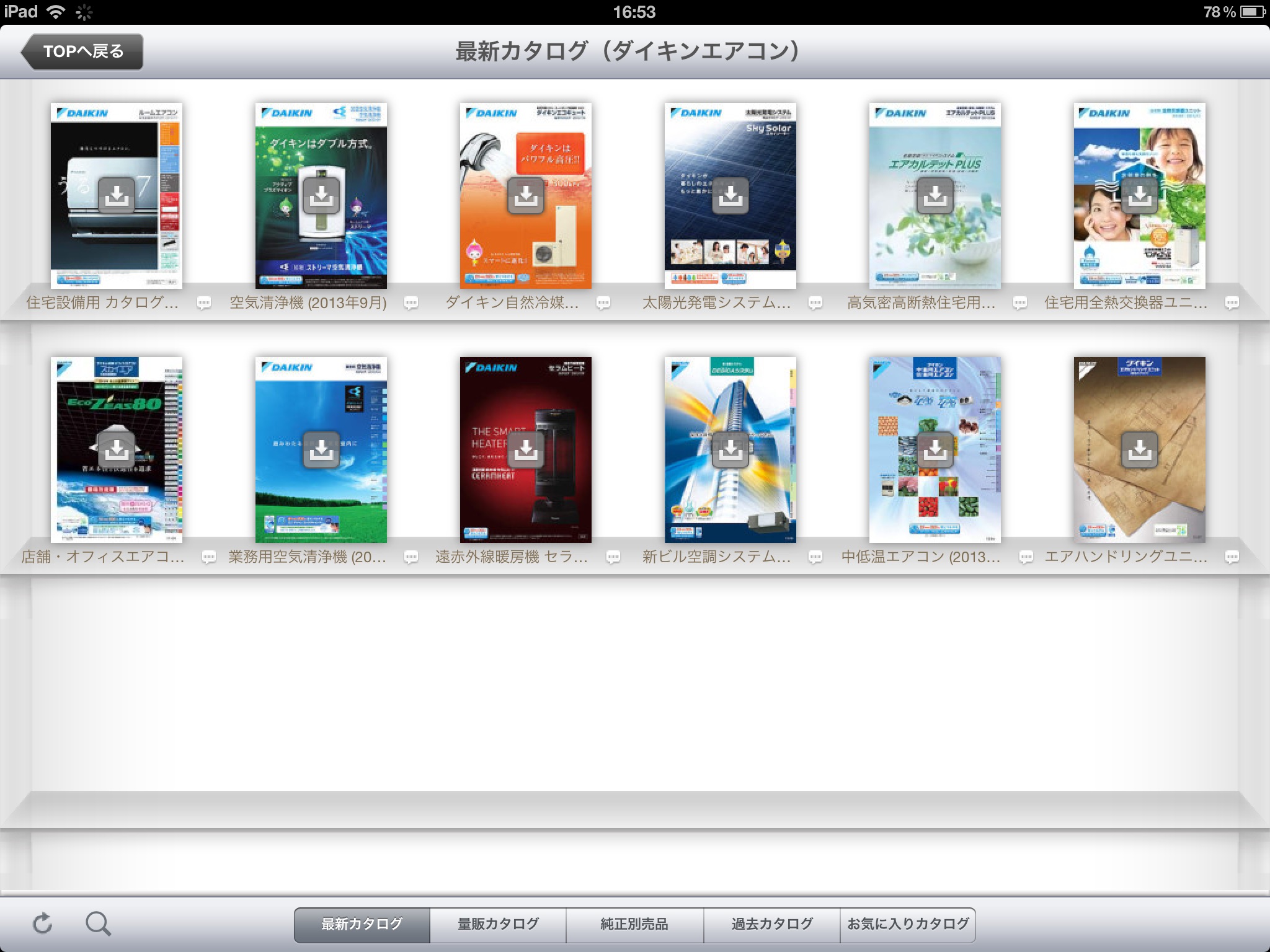
Task: Open comment bubble for 住宅用全熱交換器ユニット
Action: (x=1232, y=303)
